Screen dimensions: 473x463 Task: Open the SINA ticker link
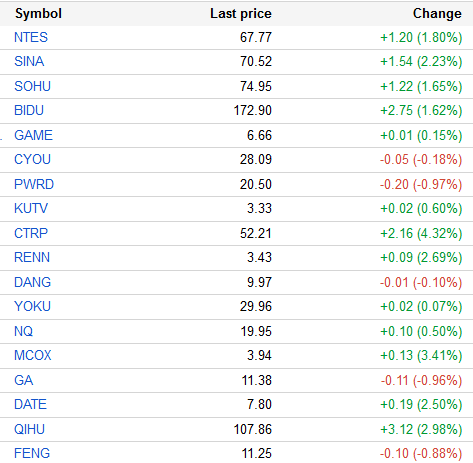pos(29,61)
